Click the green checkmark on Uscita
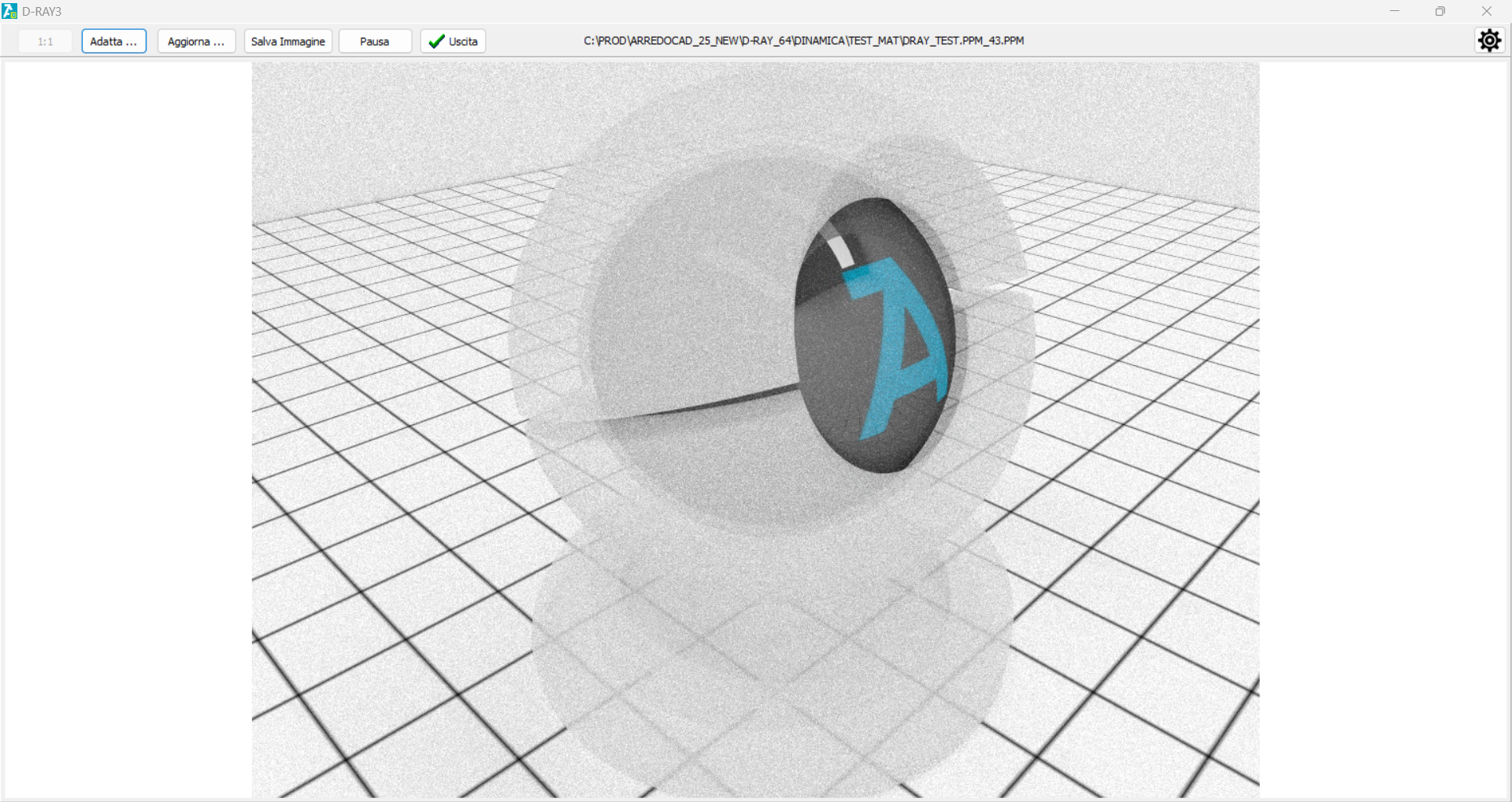The image size is (1512, 802). point(436,41)
